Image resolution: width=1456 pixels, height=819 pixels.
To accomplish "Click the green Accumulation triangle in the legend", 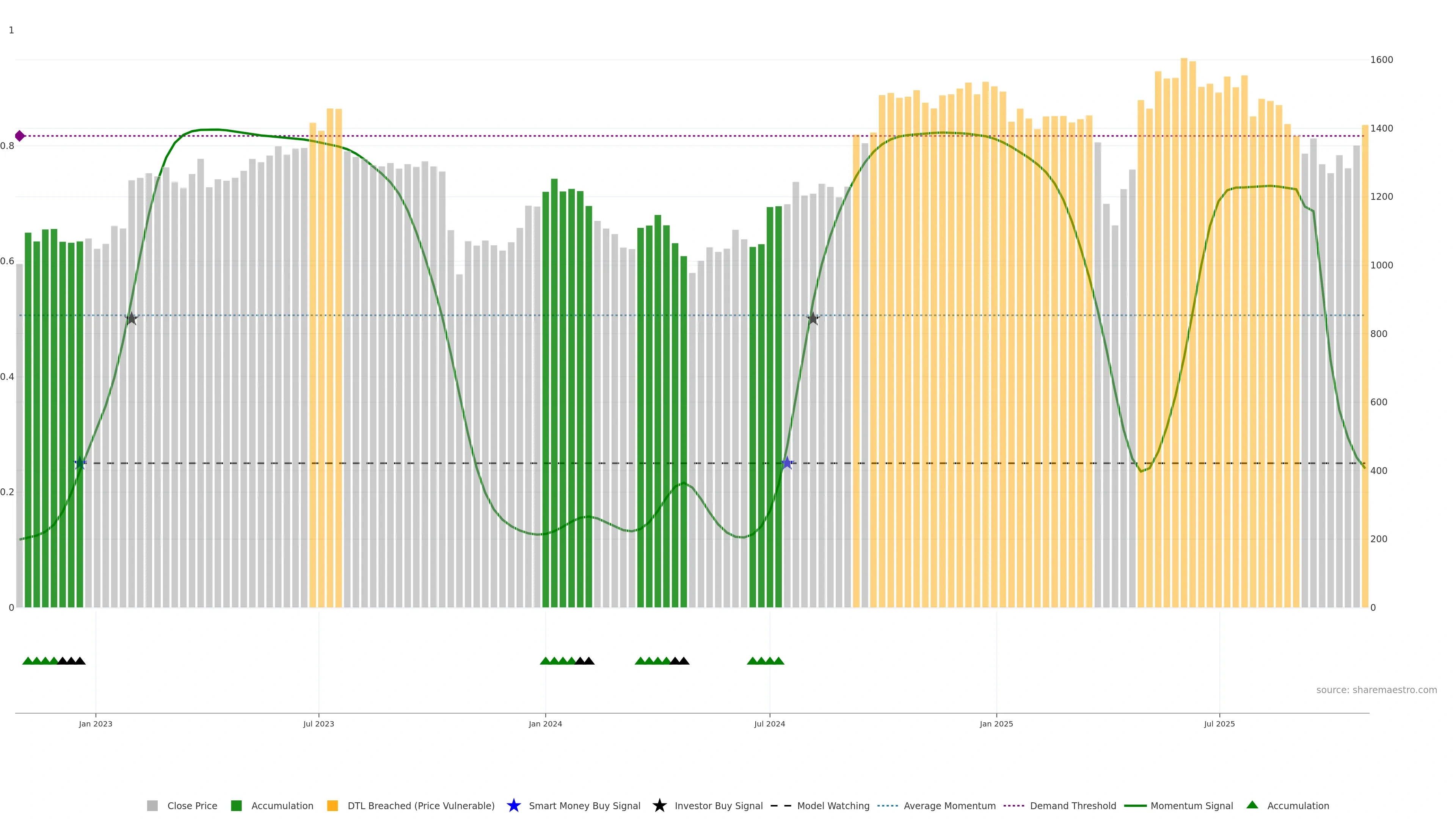I will tap(1252, 805).
